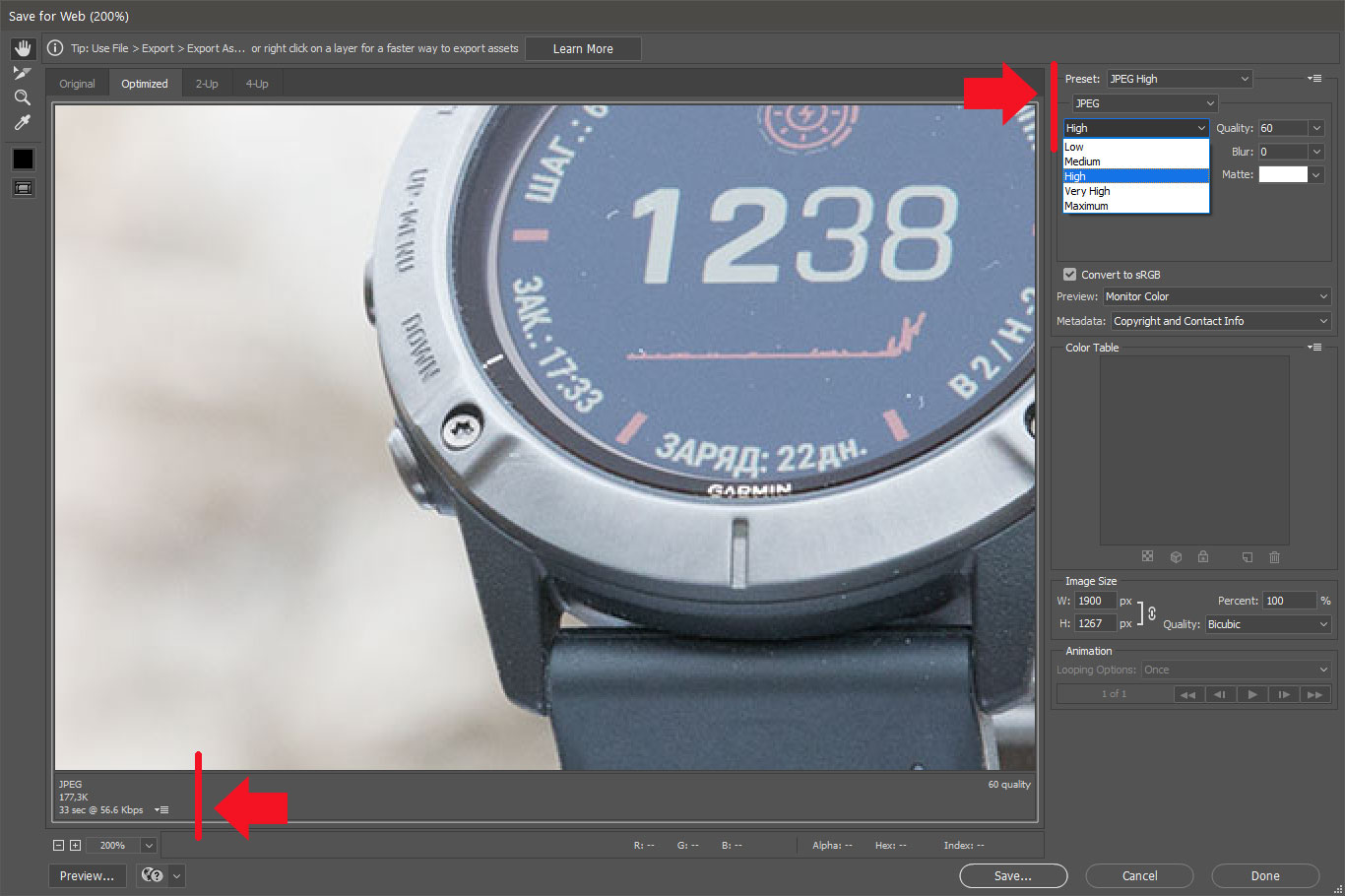Image resolution: width=1345 pixels, height=896 pixels.
Task: Click the zoom in plus icon
Action: coord(75,845)
